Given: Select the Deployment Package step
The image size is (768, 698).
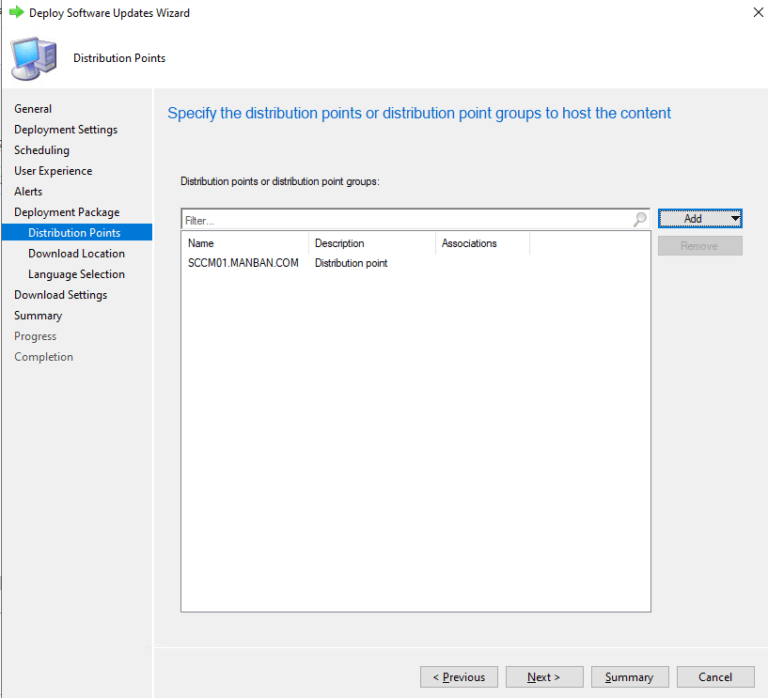Looking at the screenshot, I should (67, 212).
